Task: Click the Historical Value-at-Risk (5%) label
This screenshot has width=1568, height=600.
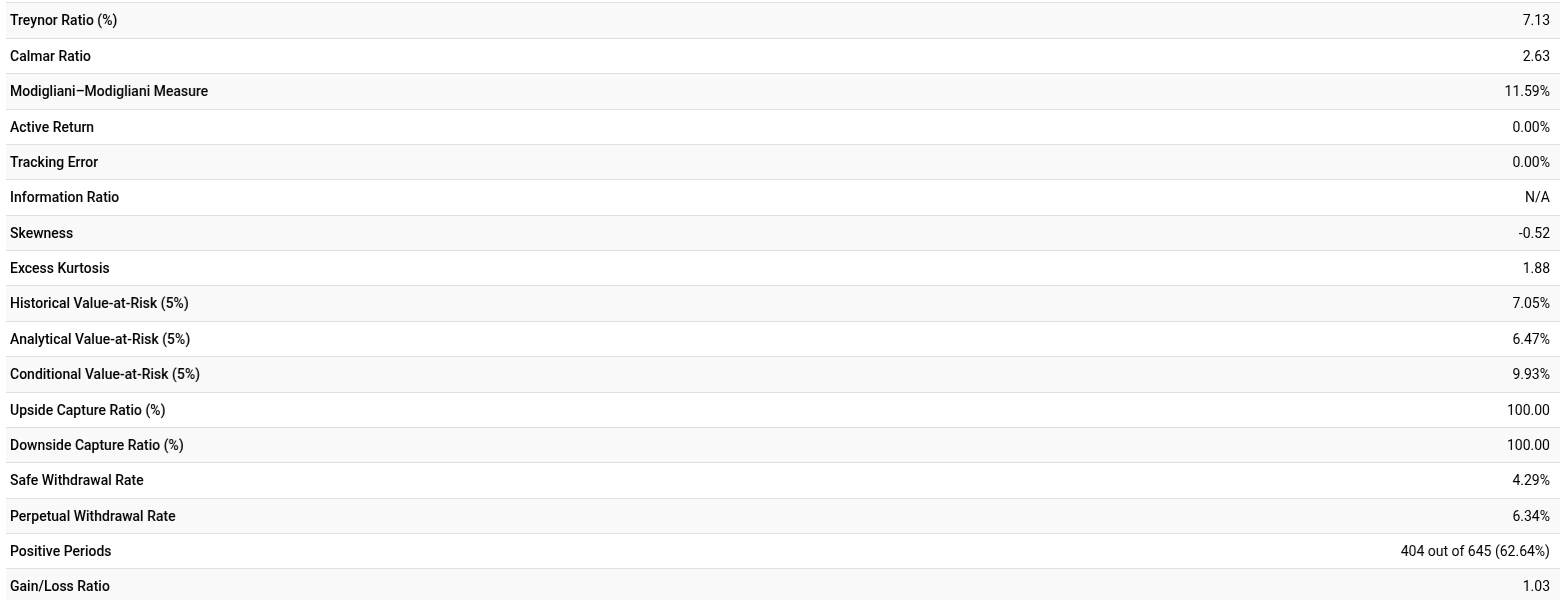Action: [99, 303]
